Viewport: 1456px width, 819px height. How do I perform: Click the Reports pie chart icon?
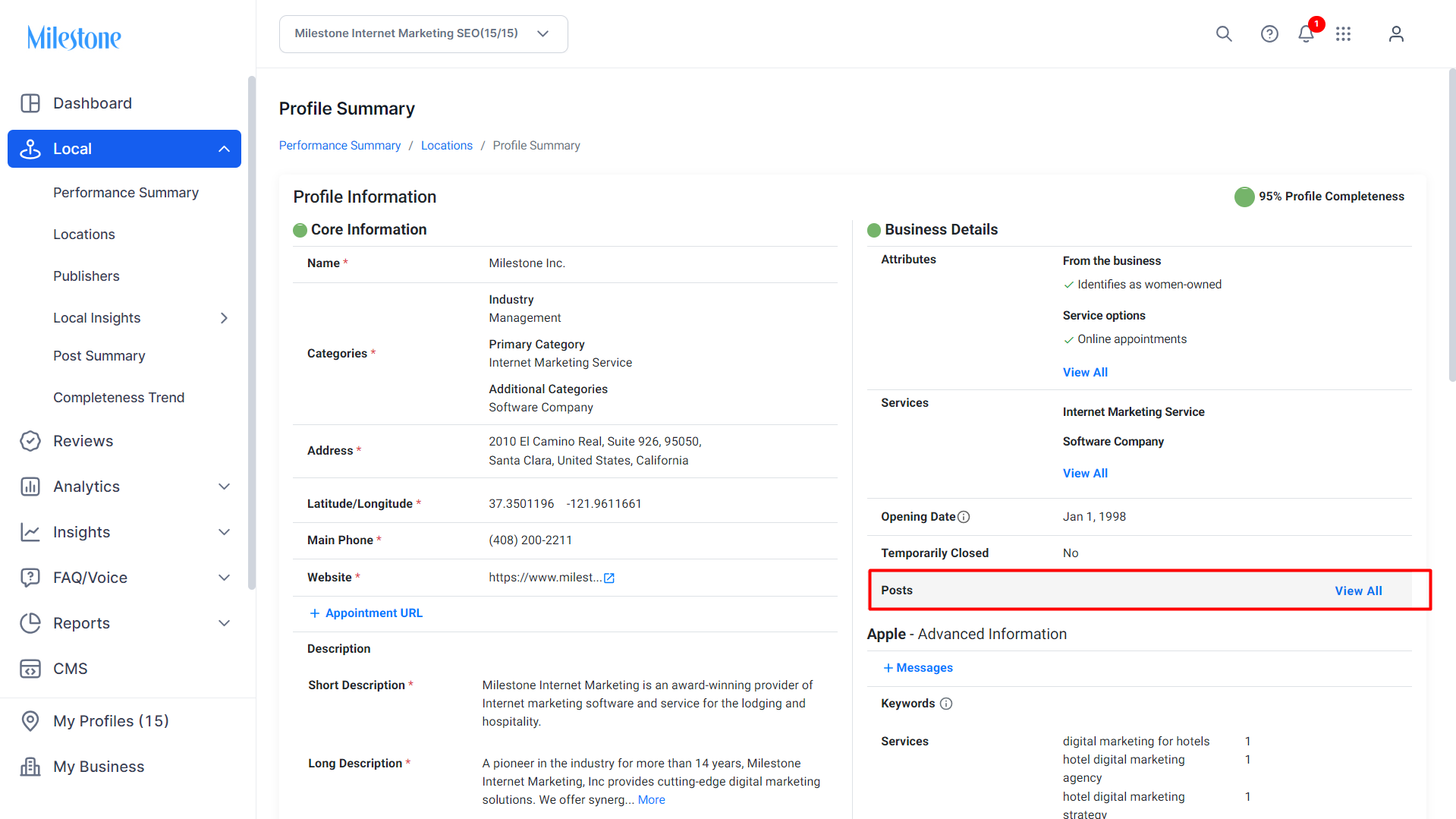[x=30, y=623]
